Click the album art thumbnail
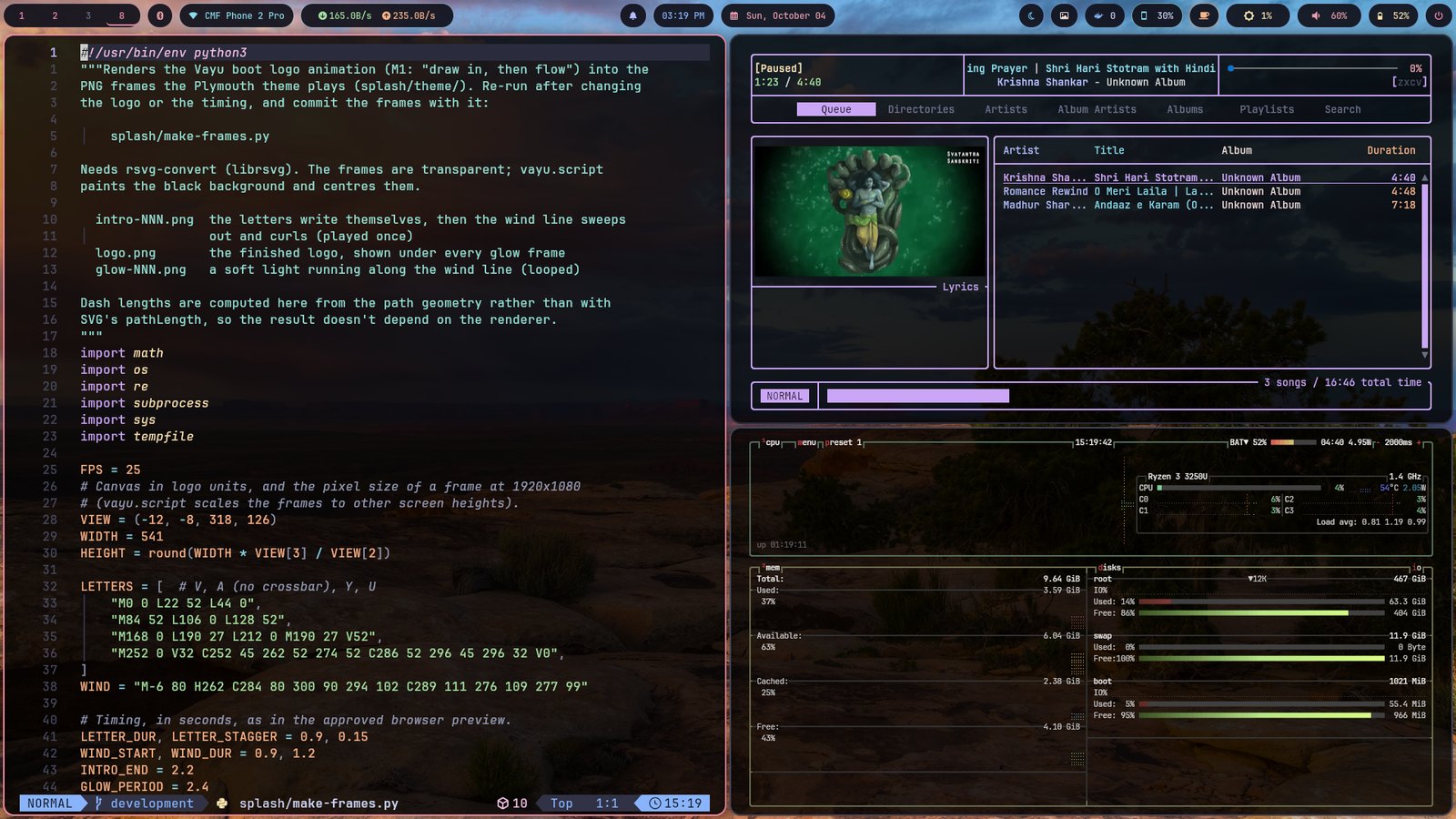Image resolution: width=1456 pixels, height=819 pixels. tap(869, 211)
